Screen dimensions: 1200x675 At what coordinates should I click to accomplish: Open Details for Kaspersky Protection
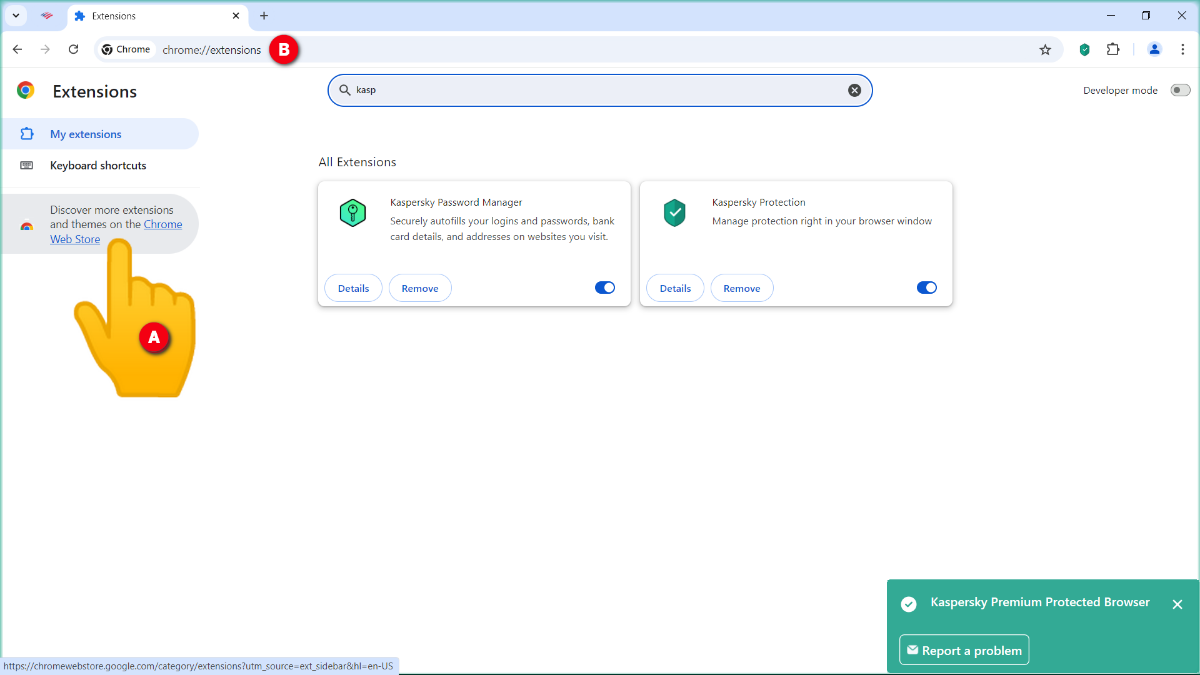[675, 288]
